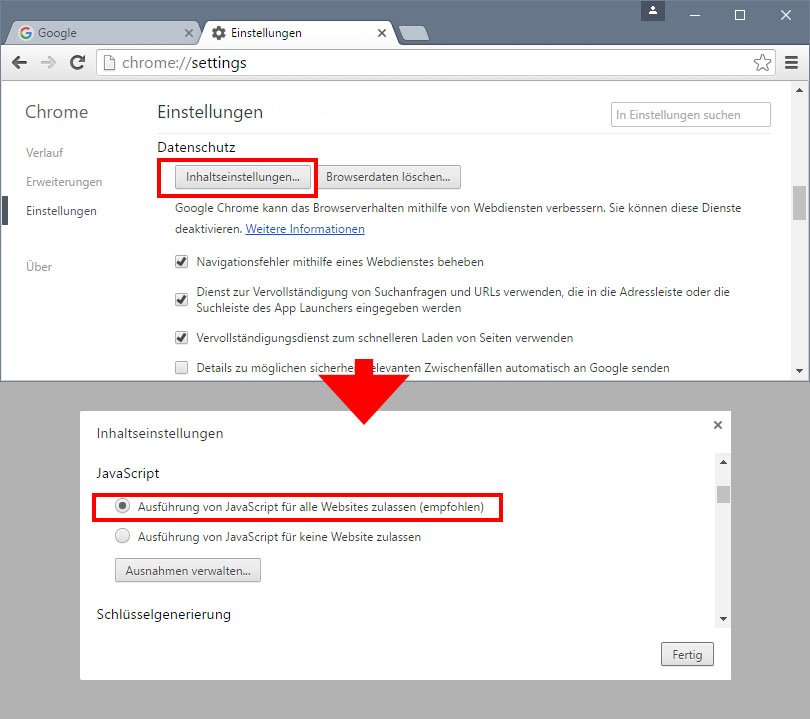Switch to the Google tab
This screenshot has width=810, height=719.
(100, 33)
